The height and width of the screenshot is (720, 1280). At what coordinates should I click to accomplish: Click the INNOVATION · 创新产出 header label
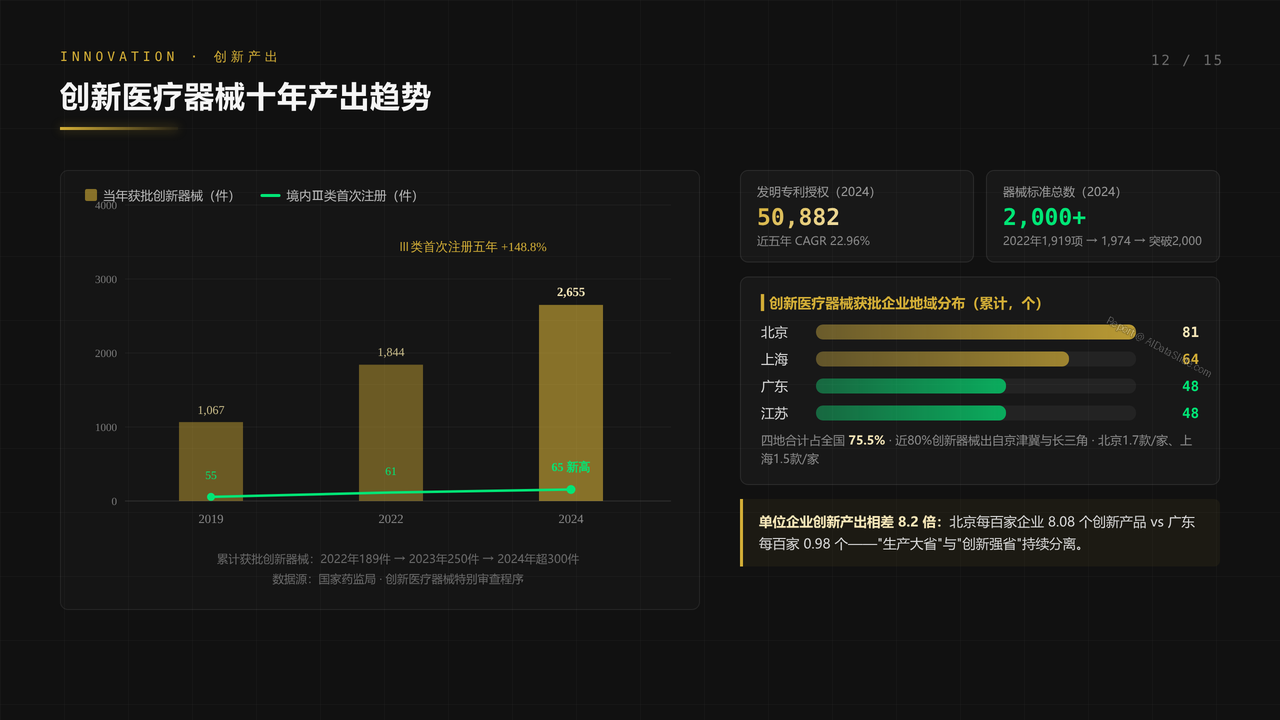coord(169,57)
